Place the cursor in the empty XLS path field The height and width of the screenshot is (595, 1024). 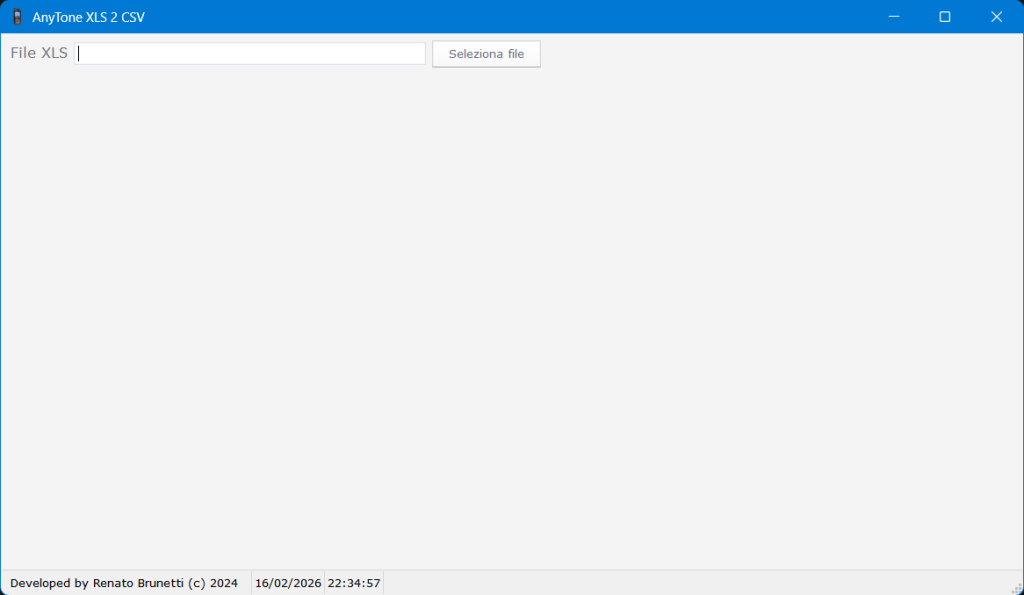pos(250,53)
